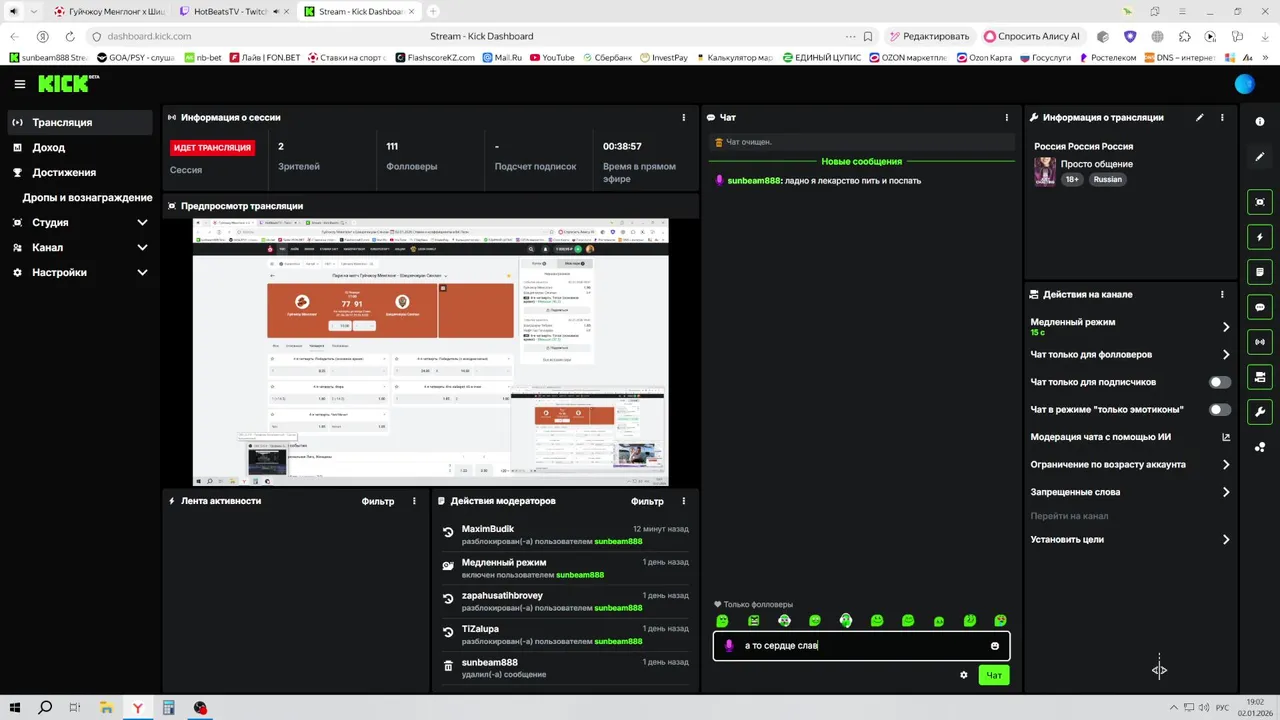The image size is (1280, 720).
Task: Open activity feed three-dot menu
Action: (x=414, y=501)
